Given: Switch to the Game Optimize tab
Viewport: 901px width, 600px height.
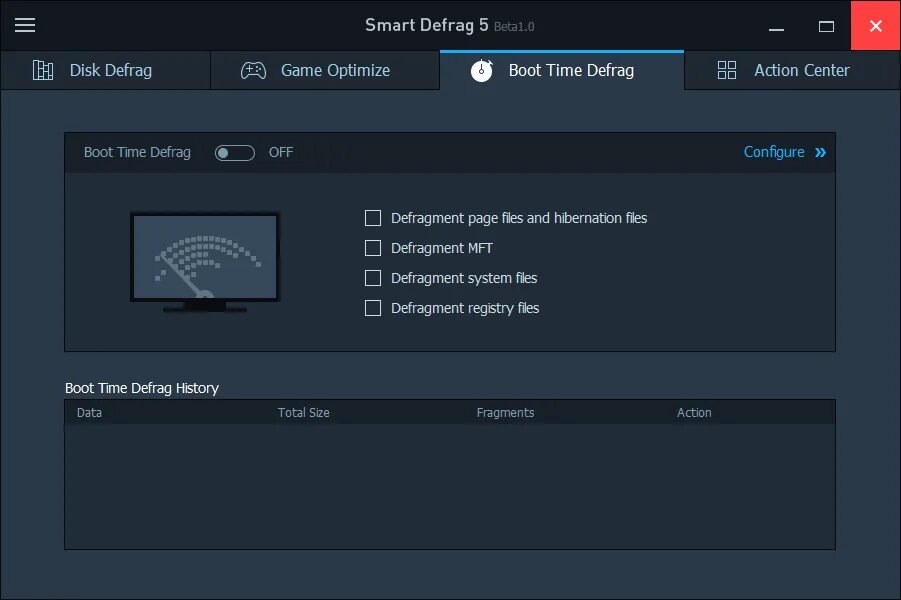Looking at the screenshot, I should 325,70.
